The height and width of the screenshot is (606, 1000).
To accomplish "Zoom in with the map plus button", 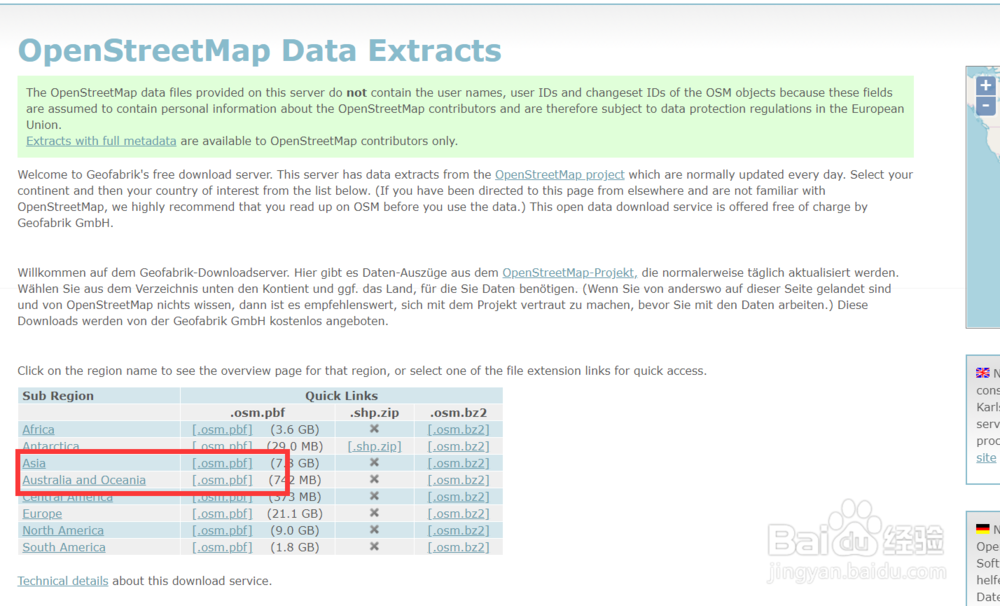I will (986, 85).
